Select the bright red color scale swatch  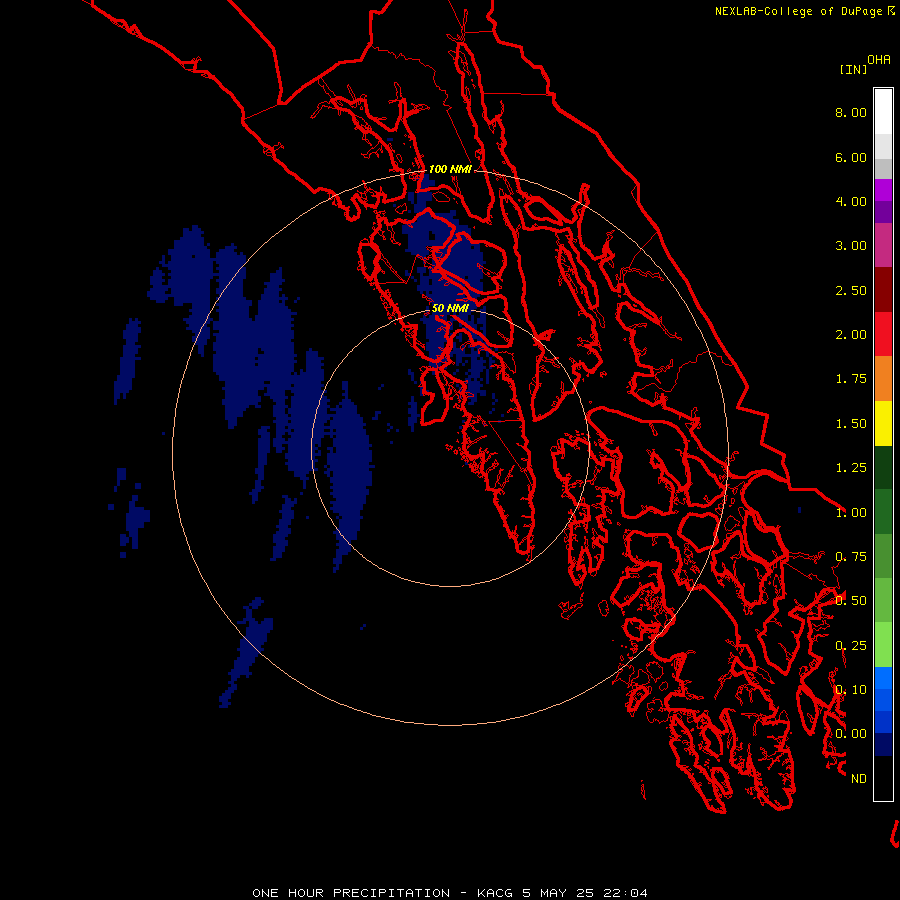pyautogui.click(x=883, y=334)
